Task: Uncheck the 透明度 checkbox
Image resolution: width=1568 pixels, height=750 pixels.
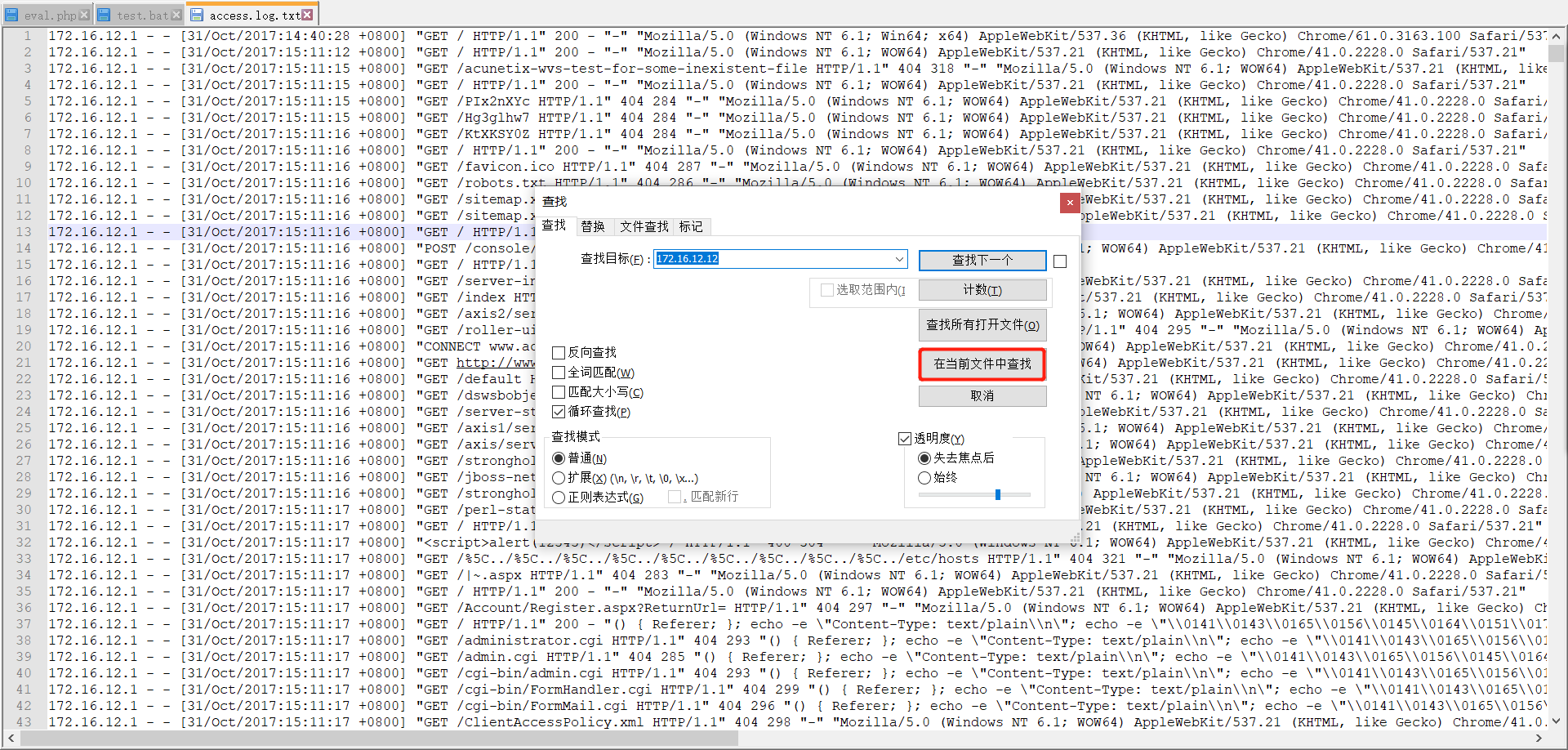Action: 905,439
